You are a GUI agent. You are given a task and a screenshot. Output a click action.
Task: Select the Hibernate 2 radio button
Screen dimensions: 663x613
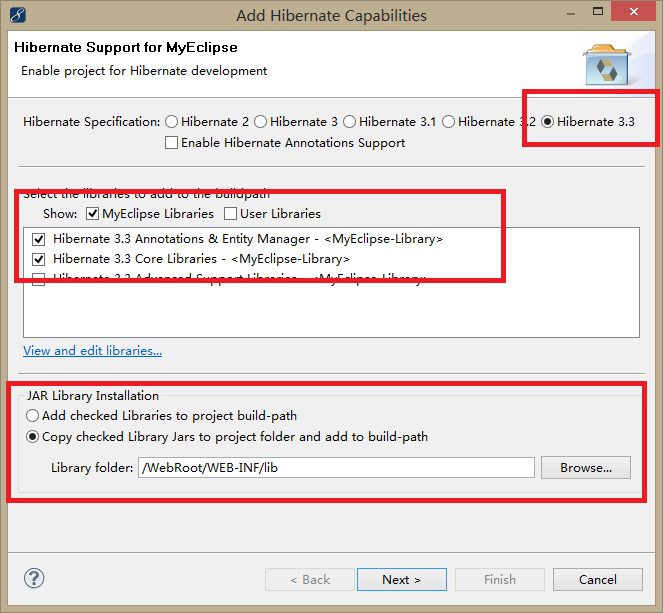pos(172,122)
